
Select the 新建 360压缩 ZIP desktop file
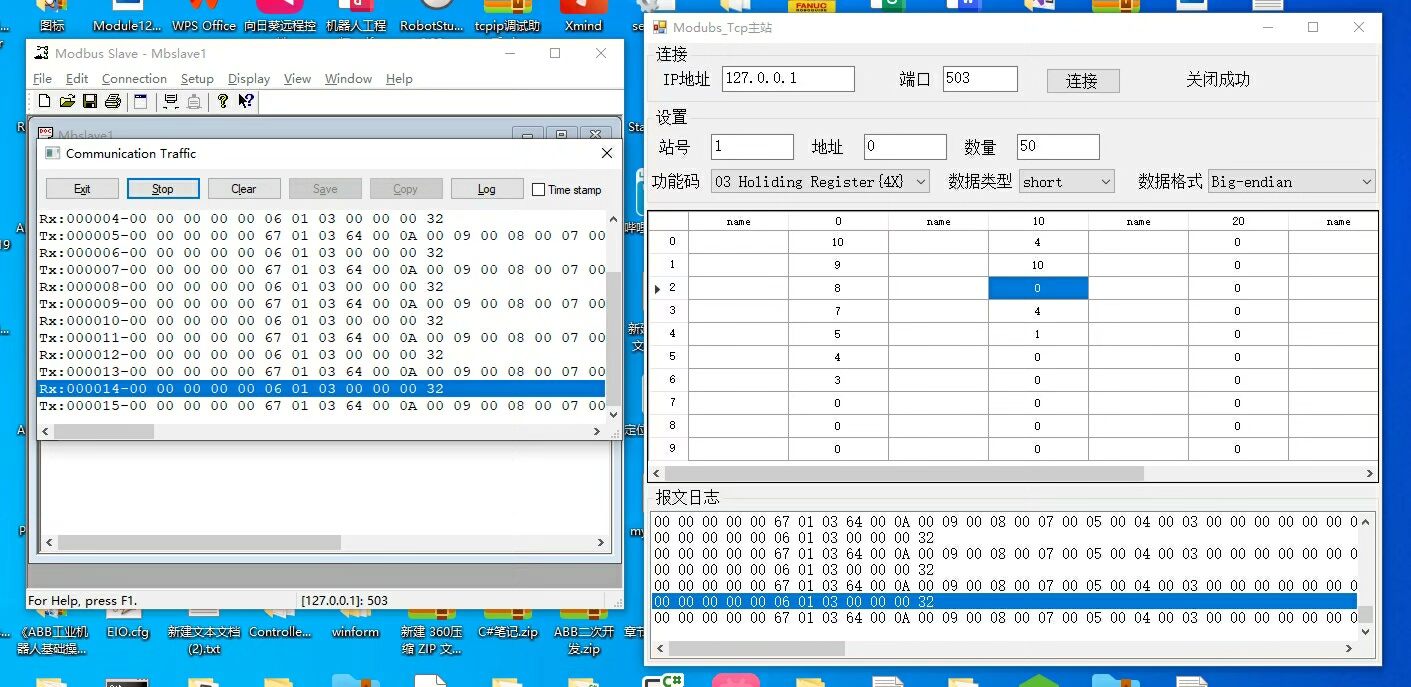click(x=431, y=632)
